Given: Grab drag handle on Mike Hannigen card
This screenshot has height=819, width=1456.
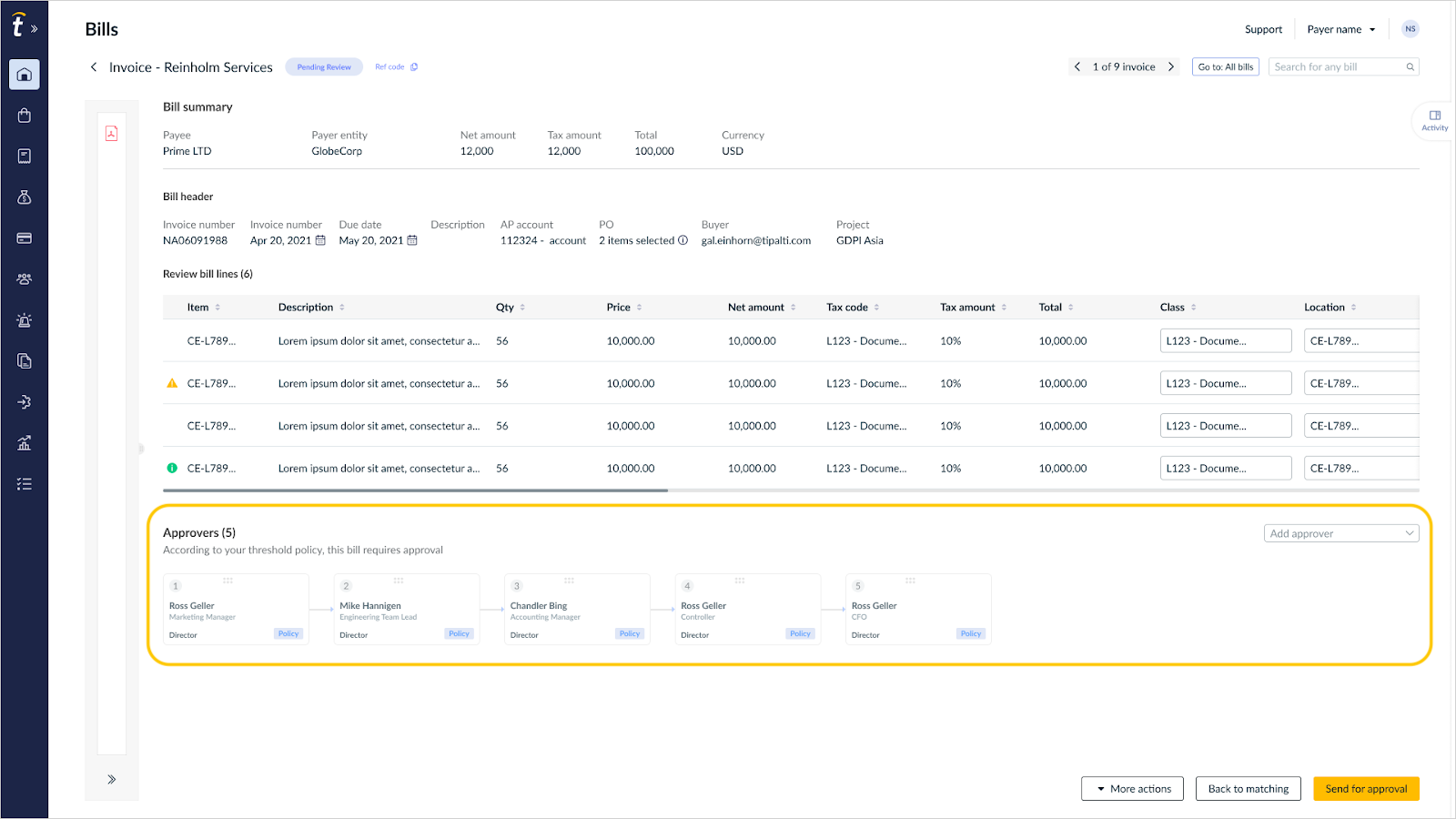Looking at the screenshot, I should click(x=399, y=581).
